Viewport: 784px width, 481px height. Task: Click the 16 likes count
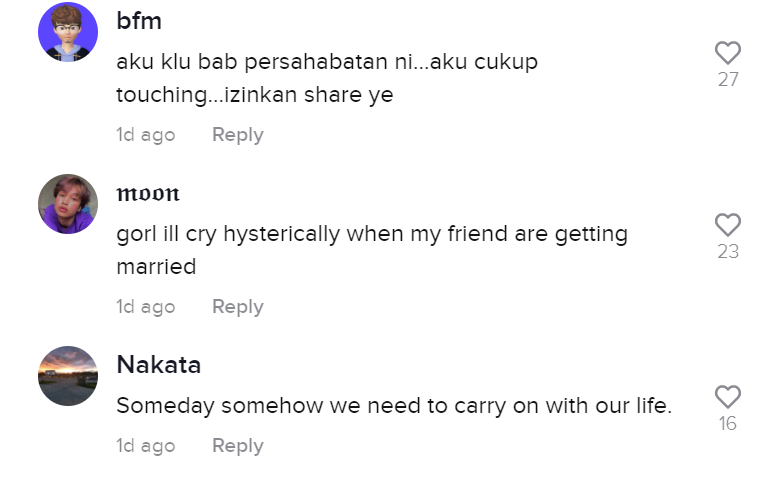[x=728, y=424]
